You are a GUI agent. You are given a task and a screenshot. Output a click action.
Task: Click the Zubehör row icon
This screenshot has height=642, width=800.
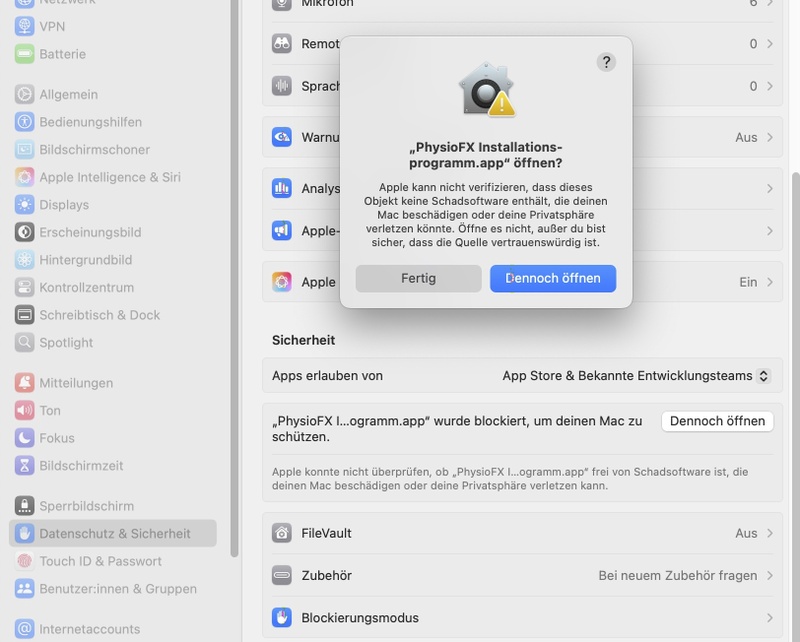coord(282,575)
